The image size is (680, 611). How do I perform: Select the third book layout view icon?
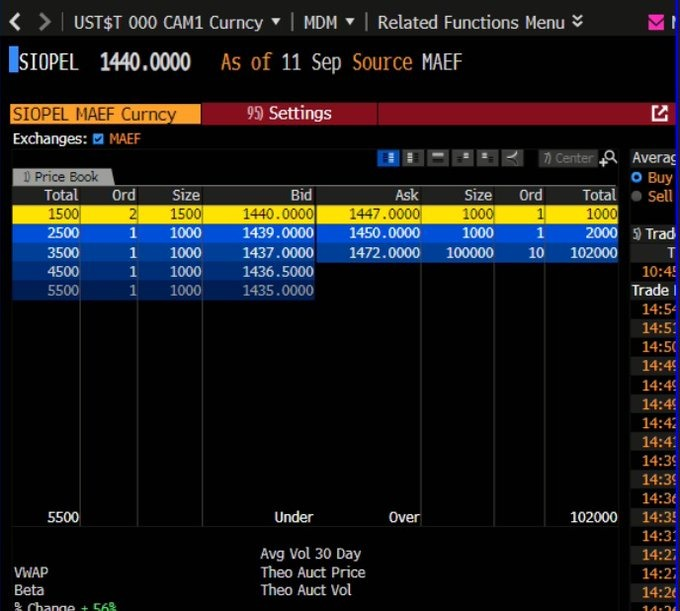437,158
